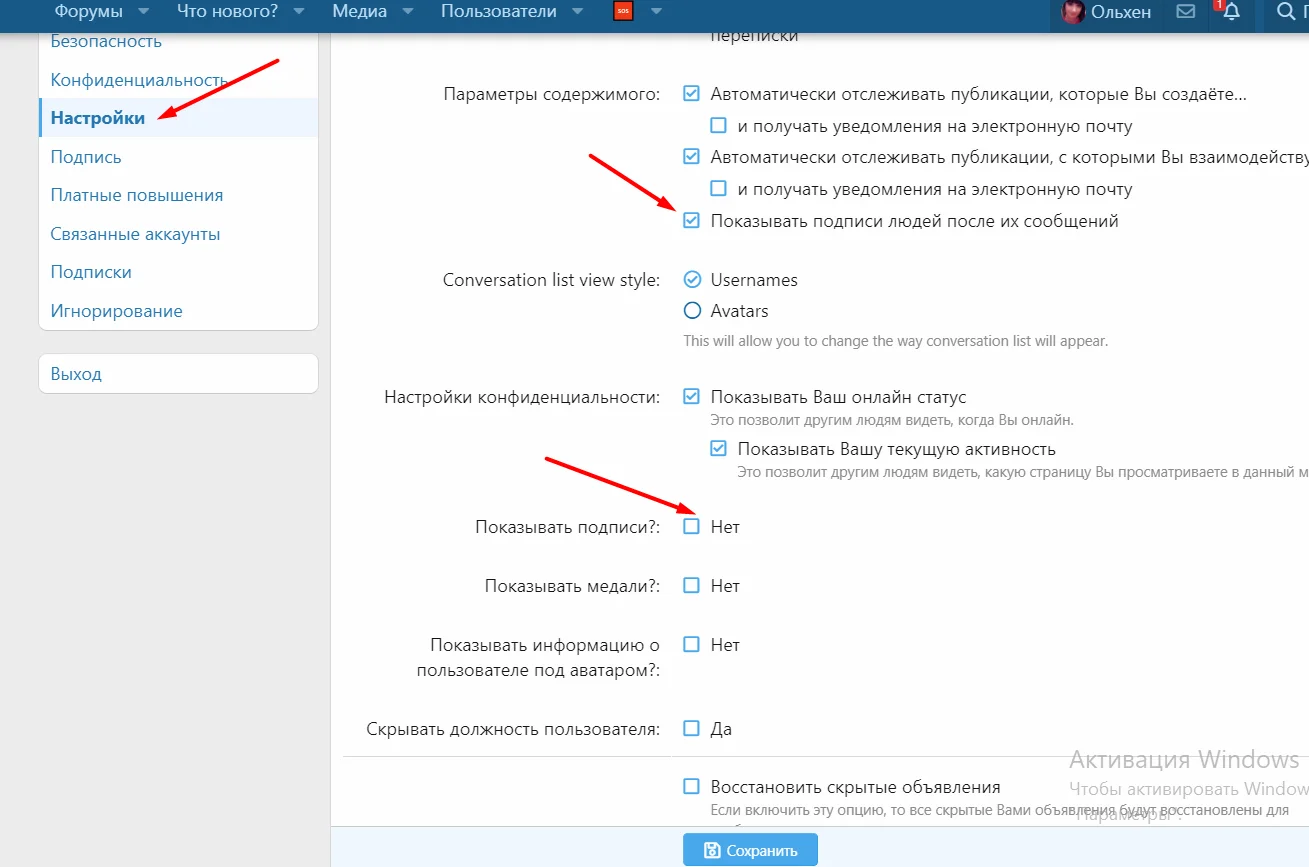Image resolution: width=1309 pixels, height=867 pixels.
Task: Expand the dropdown arrow next to Форумы
Action: pos(143,12)
